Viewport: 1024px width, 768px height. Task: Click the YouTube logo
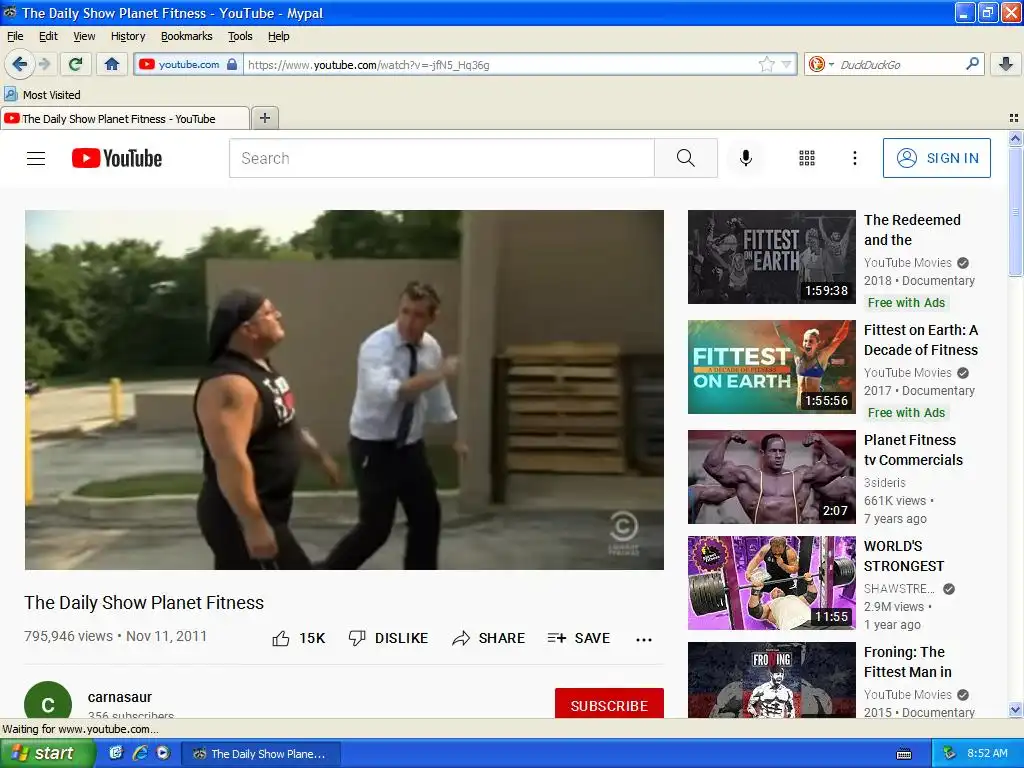[x=117, y=158]
